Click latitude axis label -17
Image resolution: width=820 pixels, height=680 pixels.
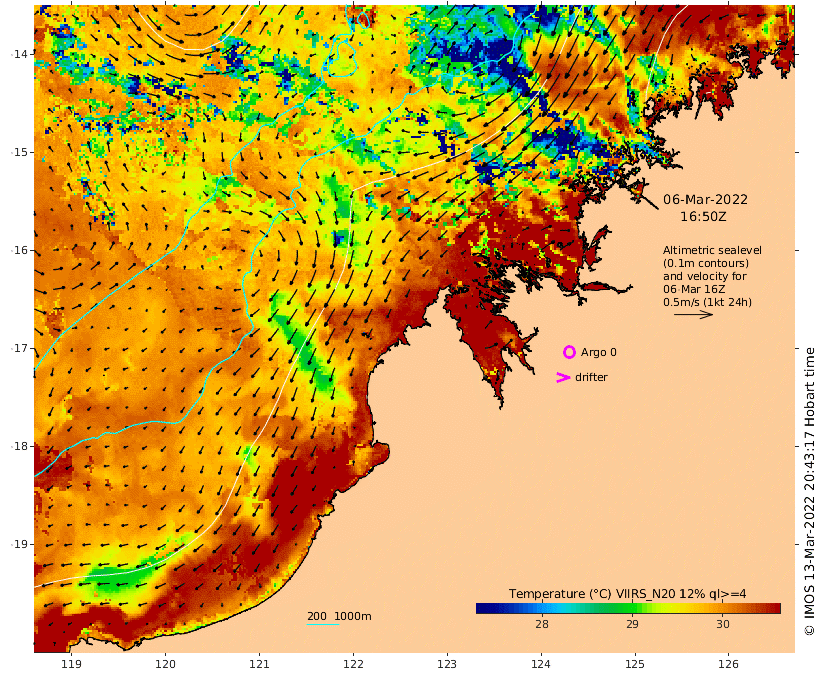click(x=19, y=348)
